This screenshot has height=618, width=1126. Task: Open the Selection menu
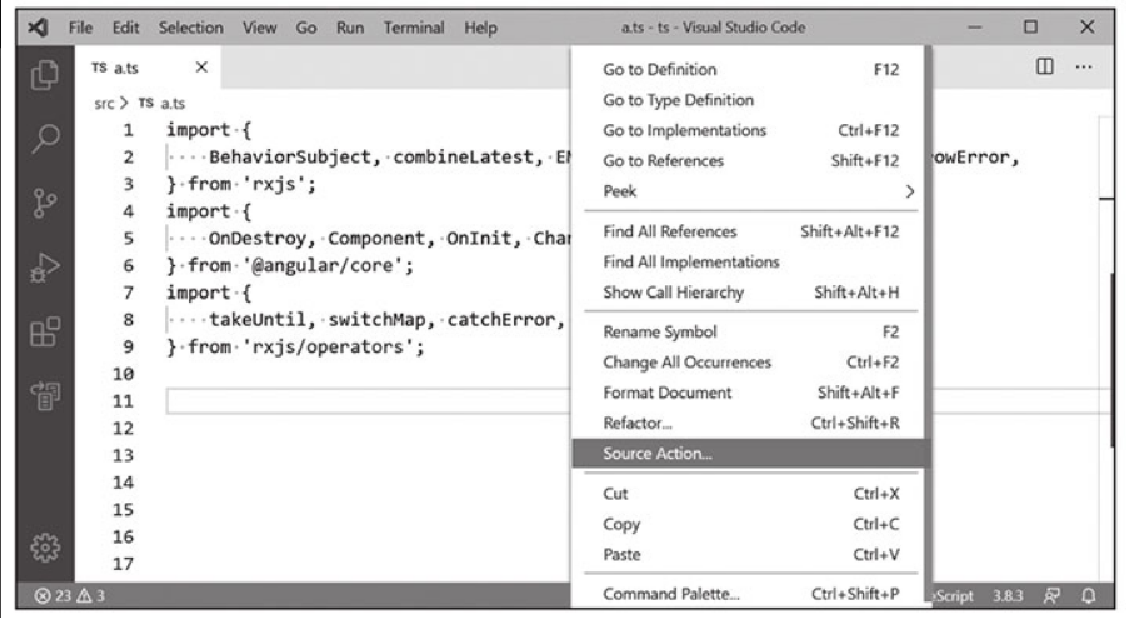pos(191,27)
